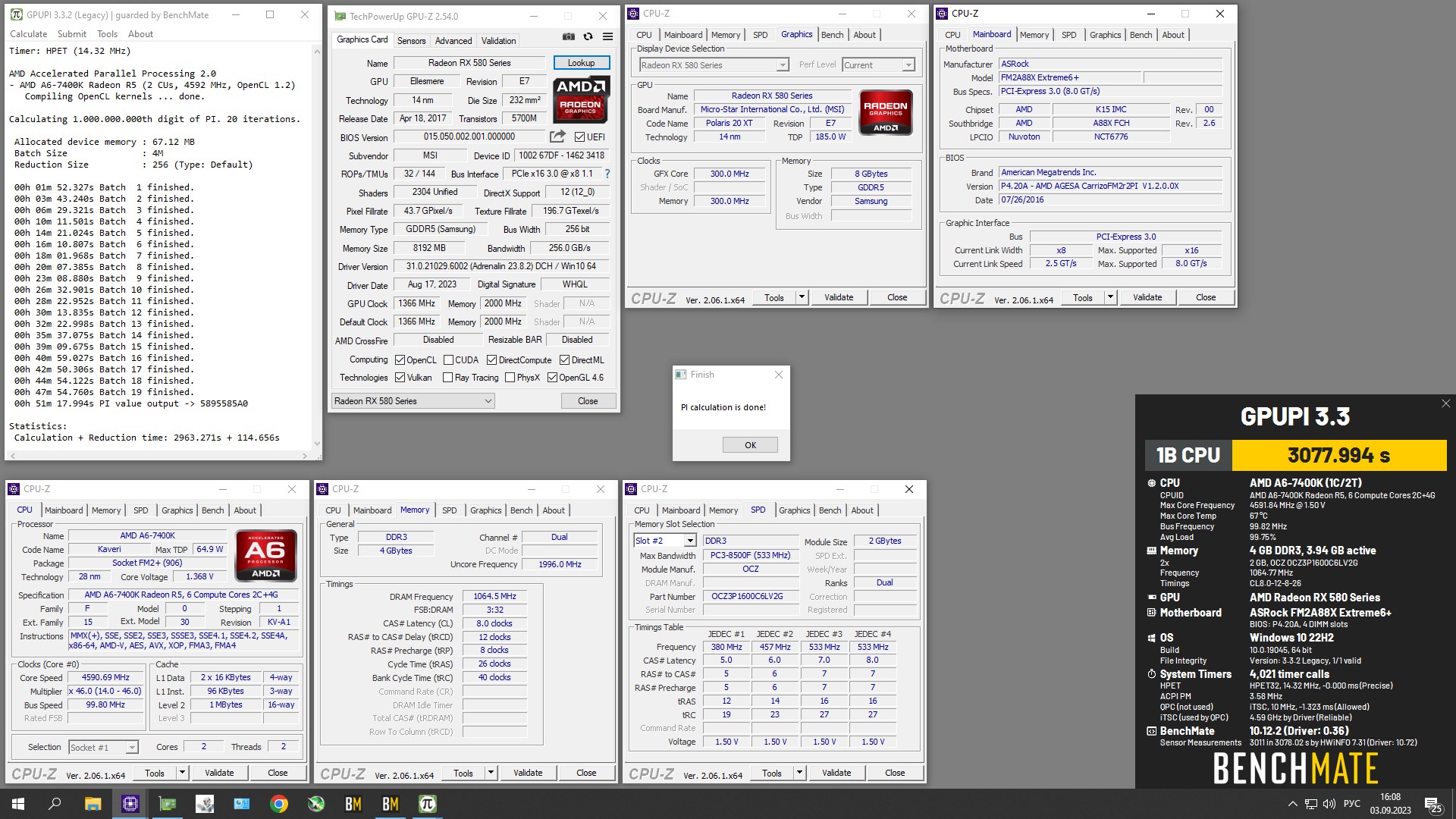Screen dimensions: 1456x819
Task: Click the GPUPI pi icon on the taskbar
Action: tap(428, 804)
